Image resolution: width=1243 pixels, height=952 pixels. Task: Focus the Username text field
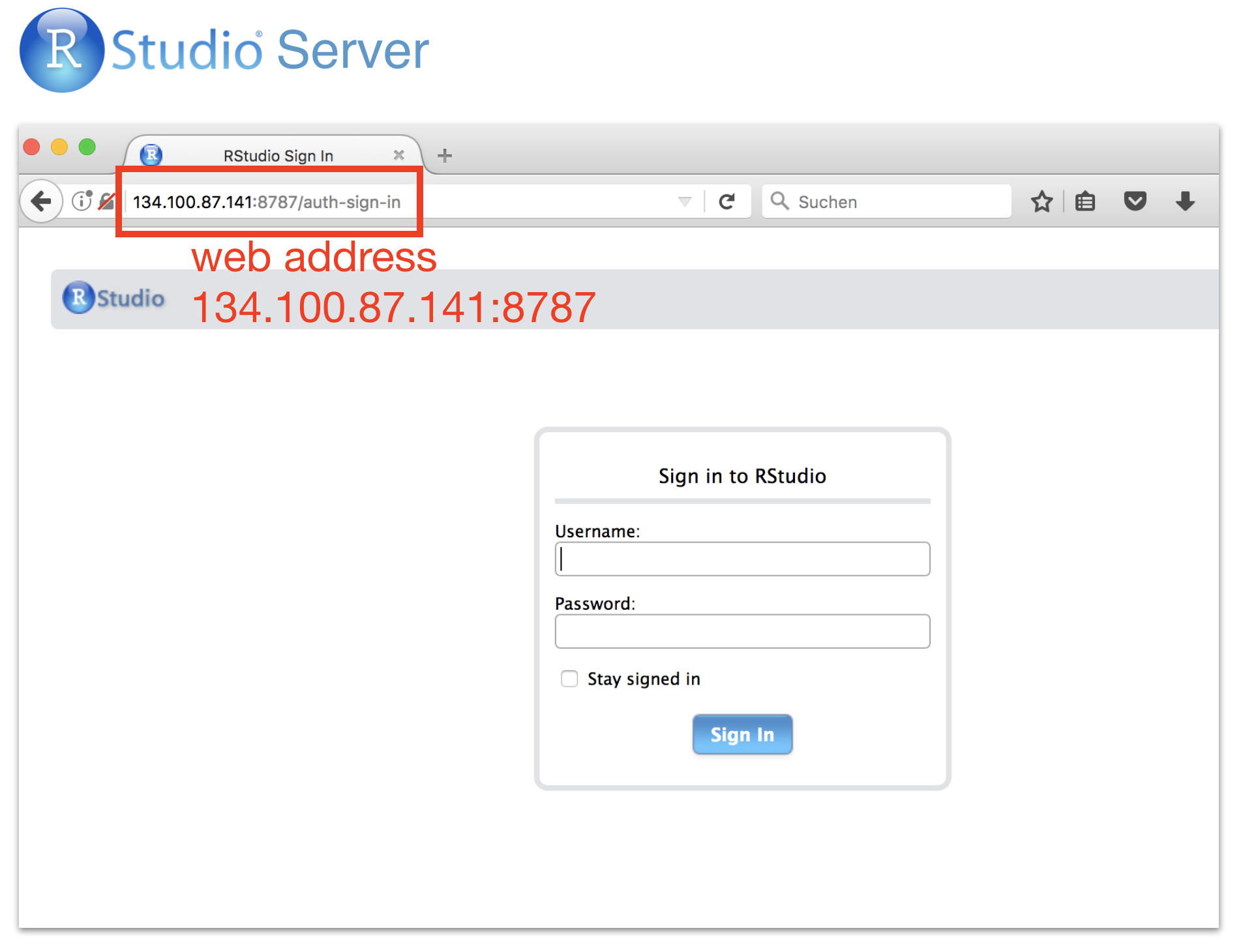coord(742,559)
